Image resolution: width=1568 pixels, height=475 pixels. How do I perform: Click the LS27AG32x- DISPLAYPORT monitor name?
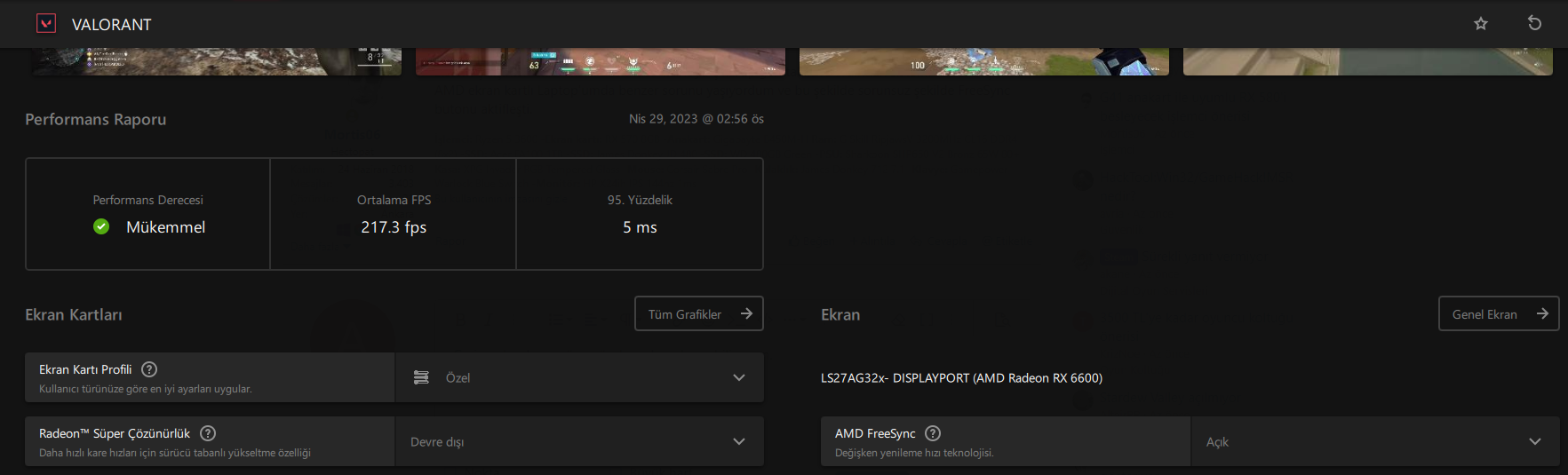[961, 378]
